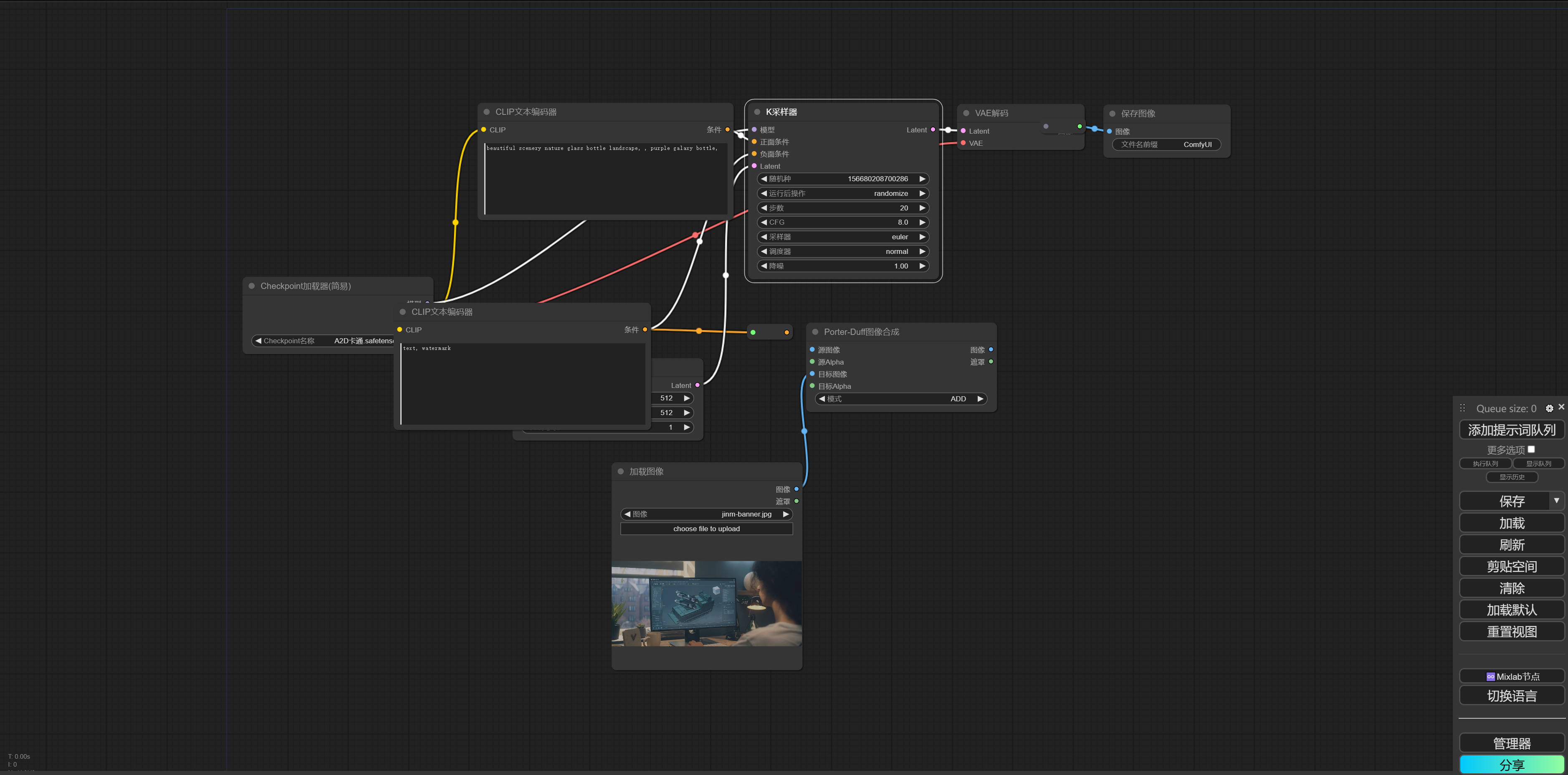The width and height of the screenshot is (1568, 775).
Task: Click collapse dot on Checkpoint加载器 node
Action: [251, 286]
